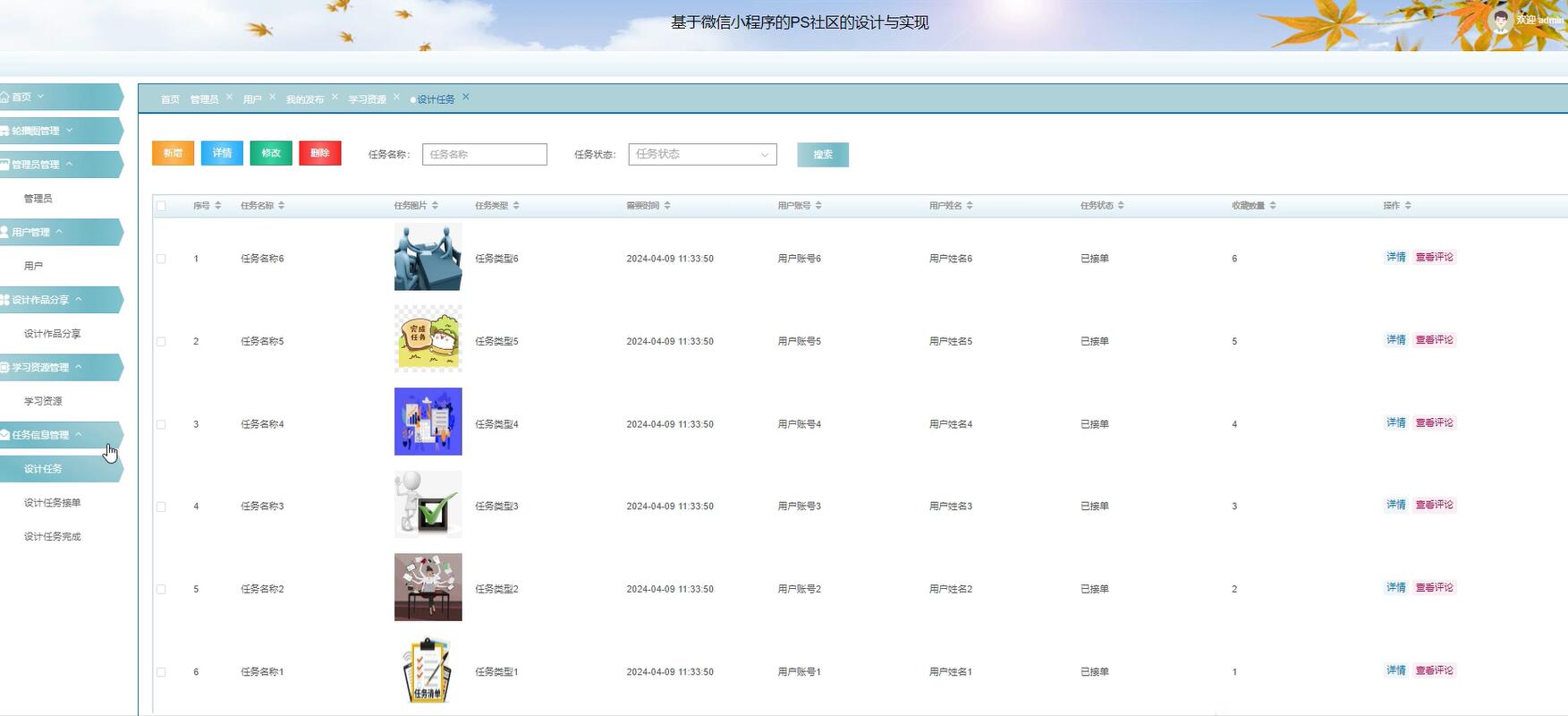Screen dimensions: 1568x716
Task: Sort by 需要时间 column arrows
Action: [x=667, y=206]
